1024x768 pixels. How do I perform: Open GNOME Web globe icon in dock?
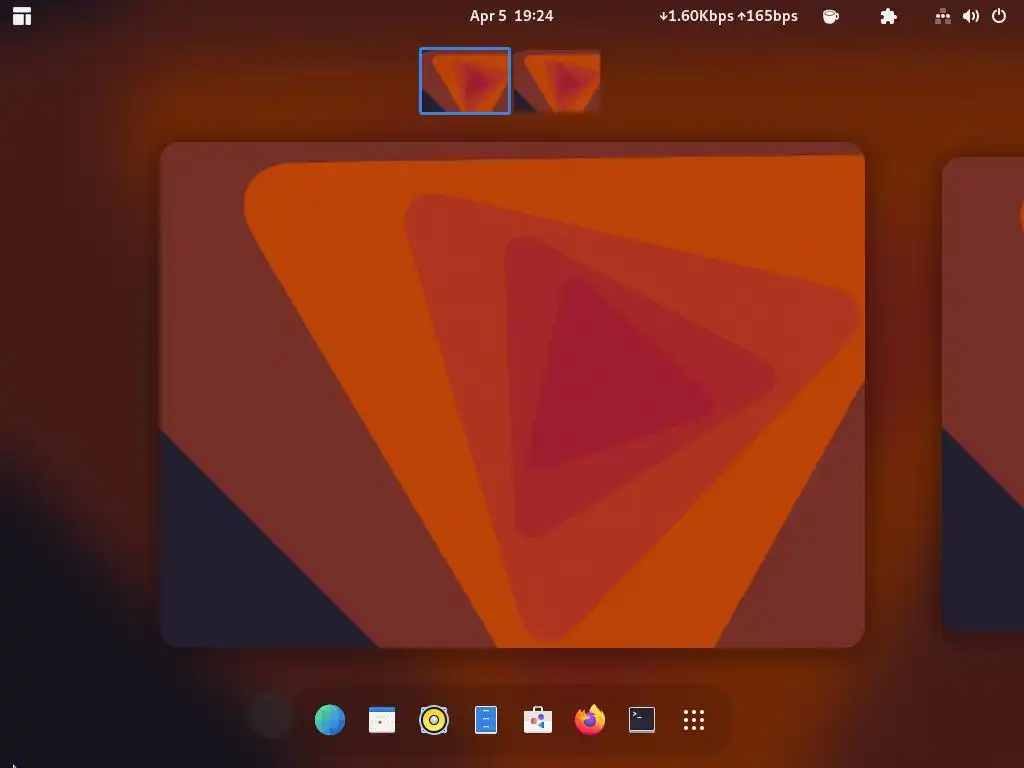[x=330, y=720]
